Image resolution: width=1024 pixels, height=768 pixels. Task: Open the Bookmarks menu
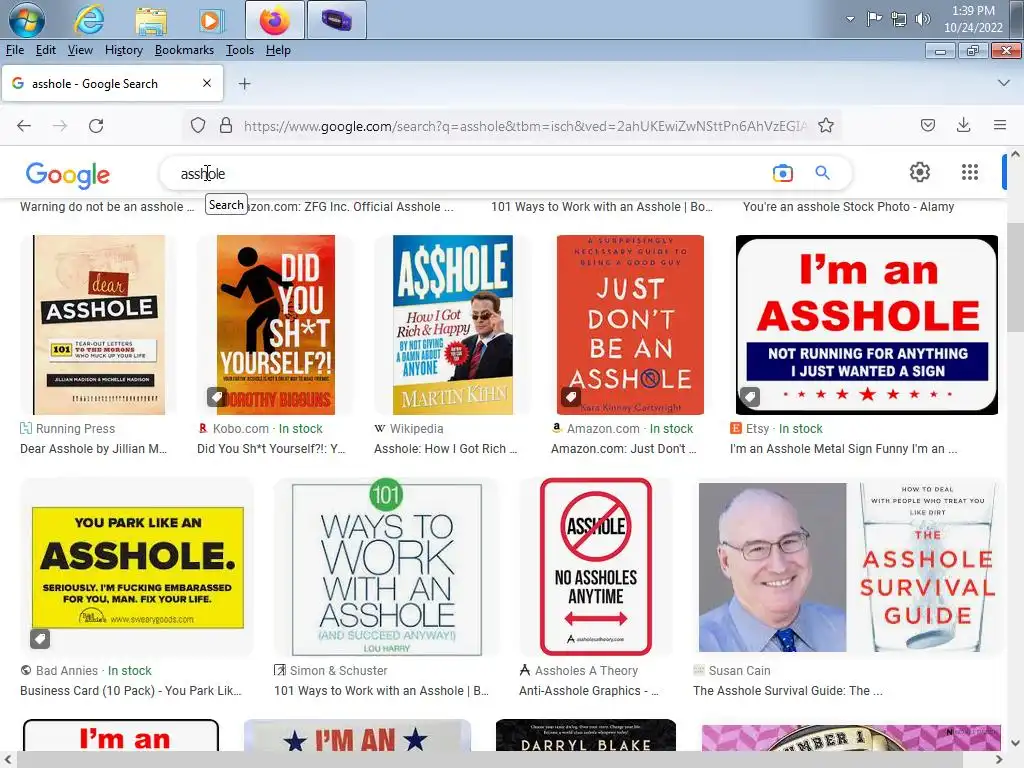184,50
